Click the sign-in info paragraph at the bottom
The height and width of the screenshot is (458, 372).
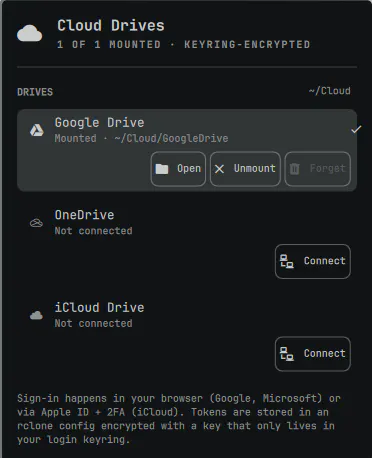tap(179, 419)
